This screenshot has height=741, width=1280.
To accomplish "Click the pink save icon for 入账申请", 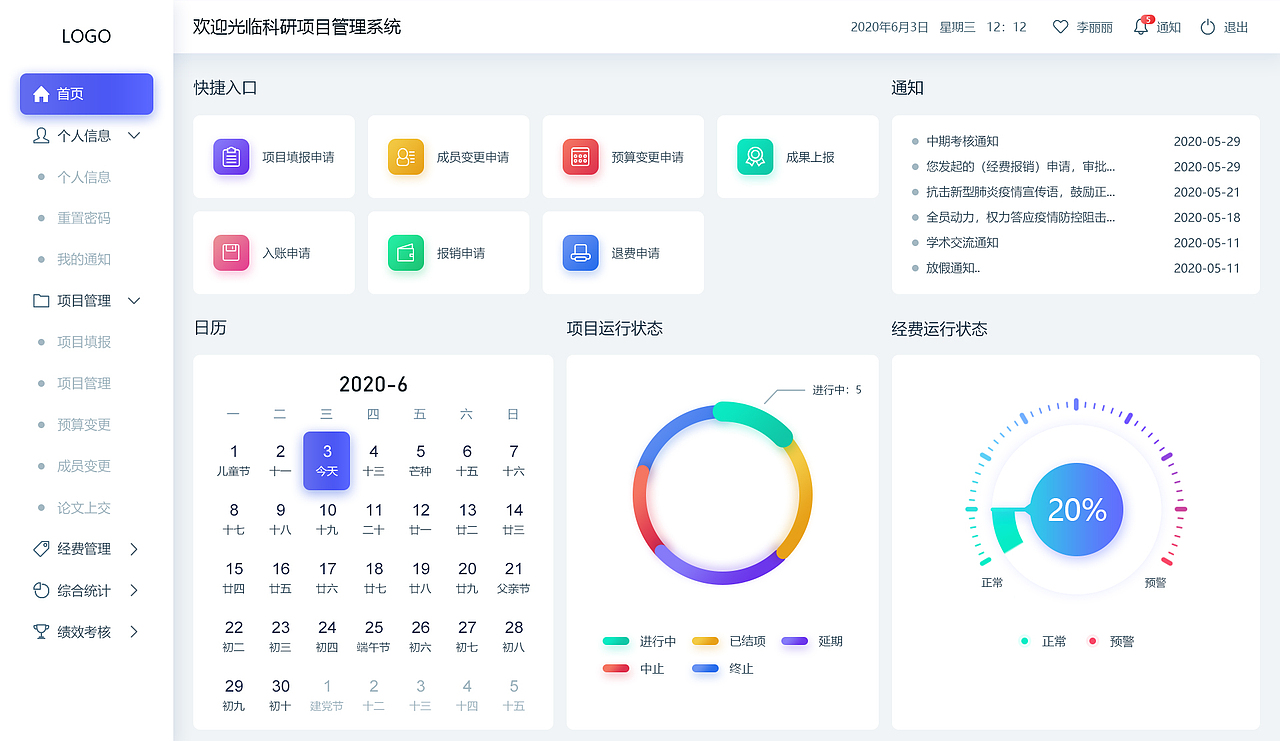I will [231, 253].
